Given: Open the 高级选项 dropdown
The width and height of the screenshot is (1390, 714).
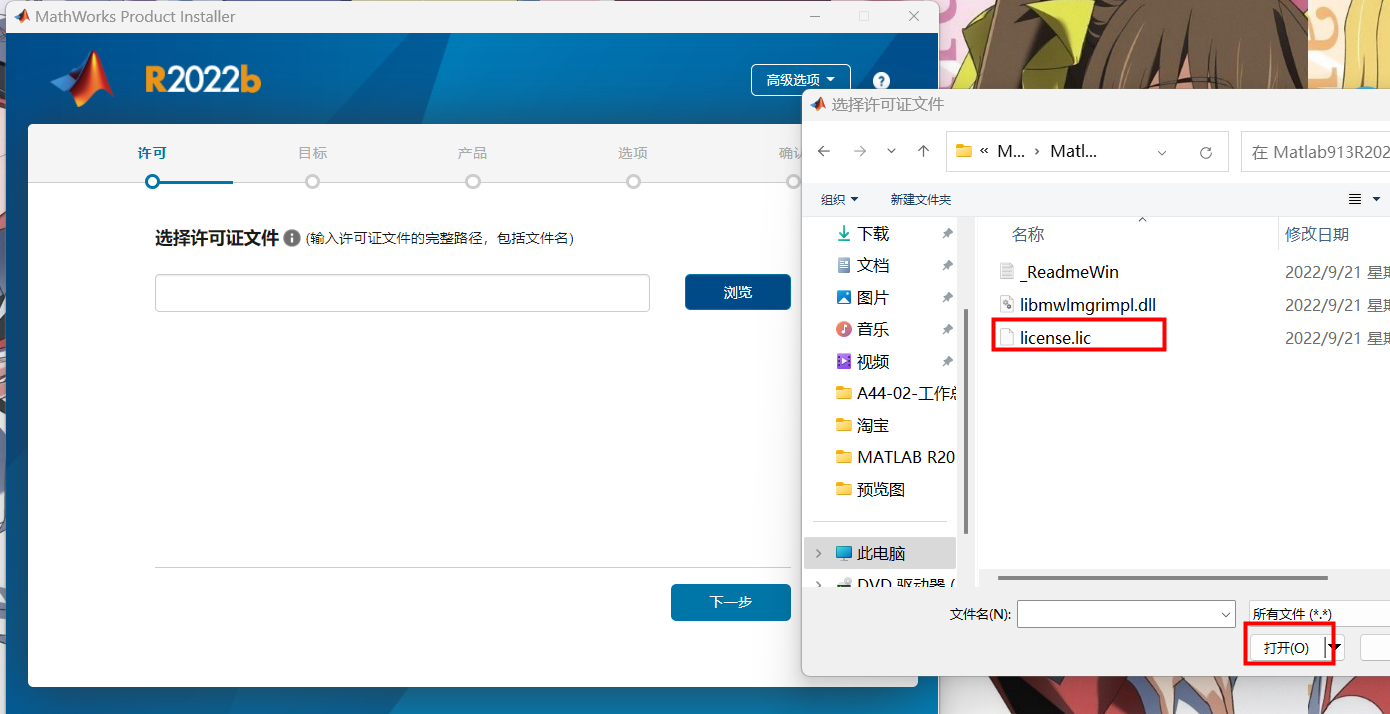Looking at the screenshot, I should pos(800,80).
